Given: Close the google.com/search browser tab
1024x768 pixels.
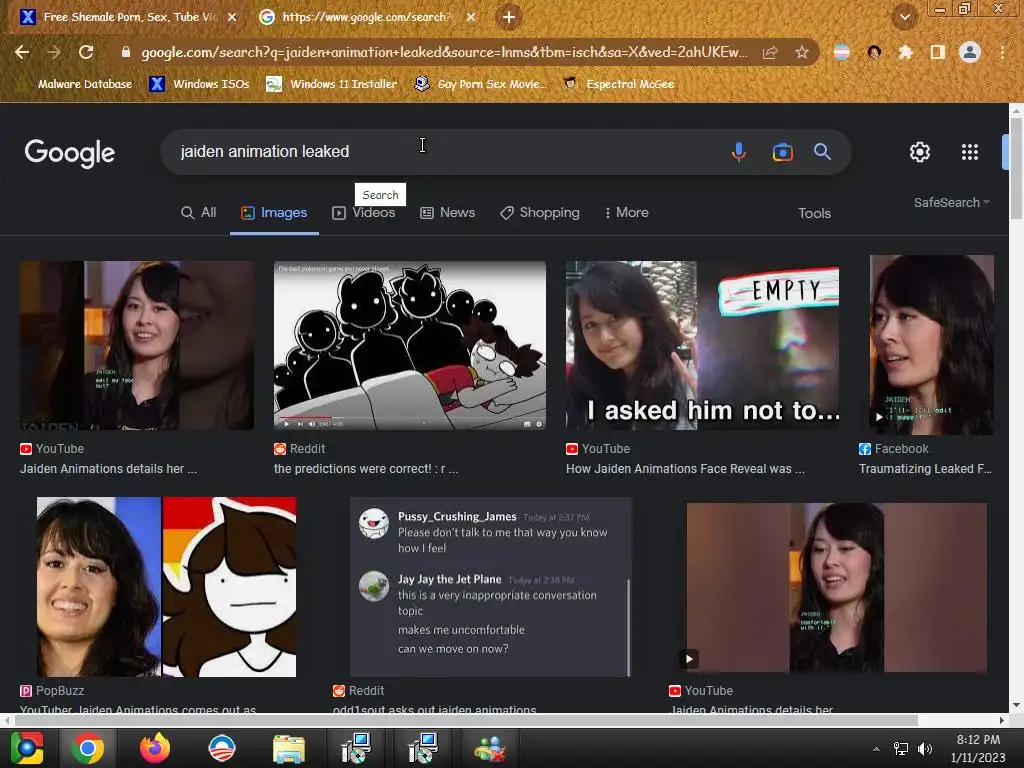Looking at the screenshot, I should [x=471, y=17].
